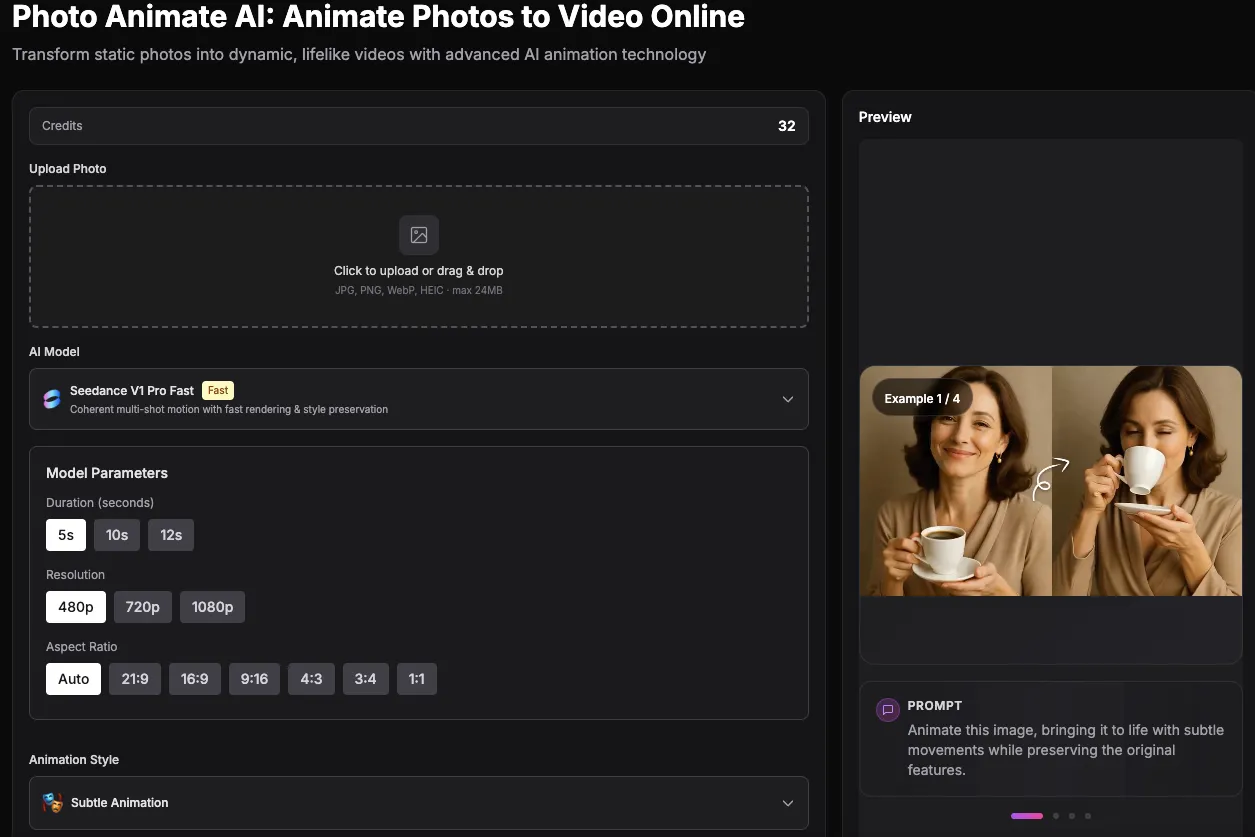This screenshot has width=1255, height=837.
Task: Select the 1:1 aspect ratio
Action: (x=416, y=678)
